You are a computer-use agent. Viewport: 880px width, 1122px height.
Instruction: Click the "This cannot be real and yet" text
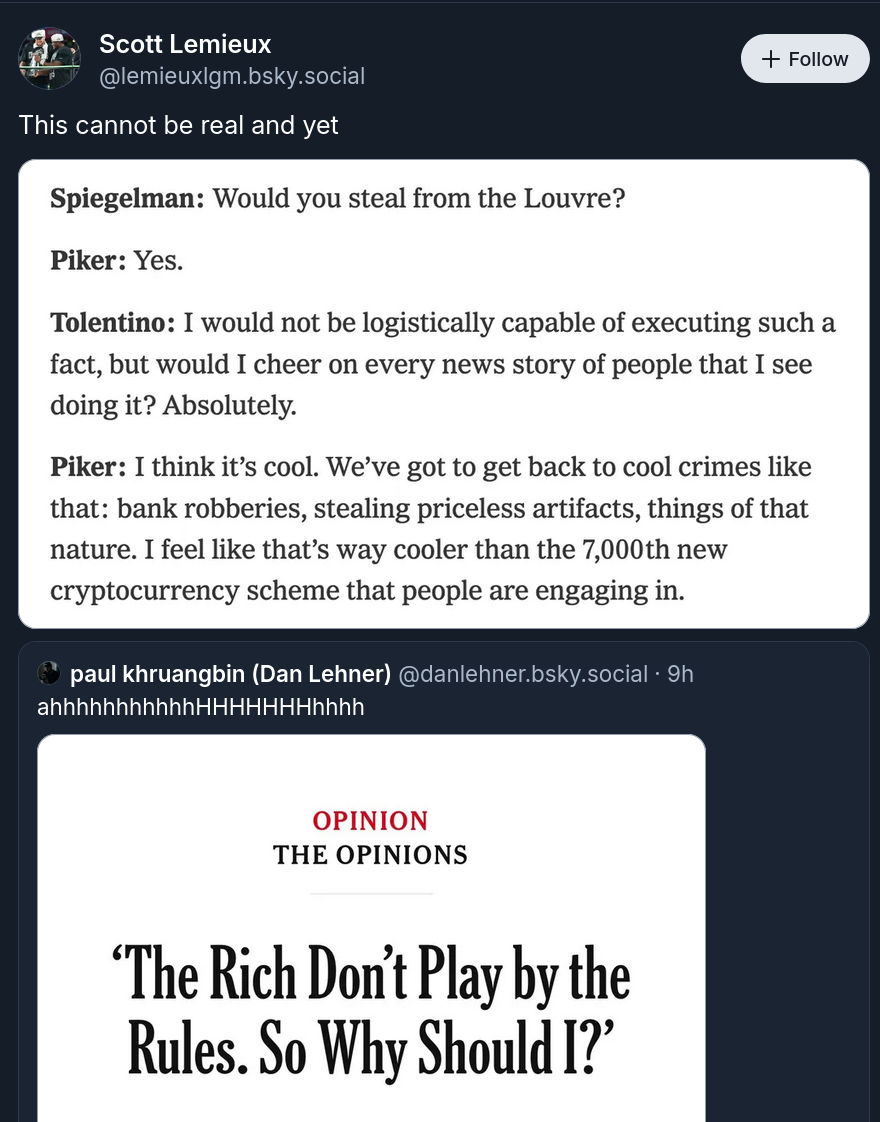179,125
